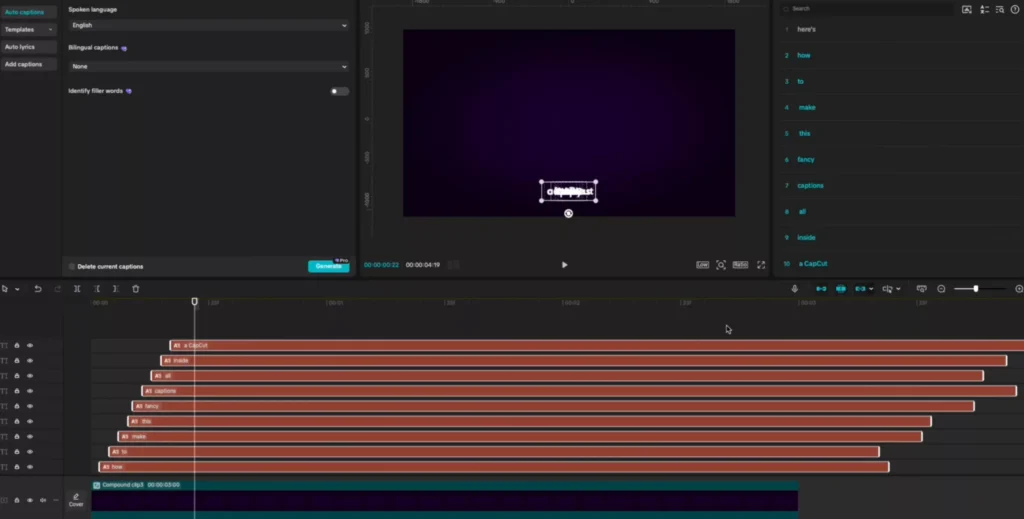Switch to the Auto lyrics tab
This screenshot has width=1024, height=519.
point(20,47)
